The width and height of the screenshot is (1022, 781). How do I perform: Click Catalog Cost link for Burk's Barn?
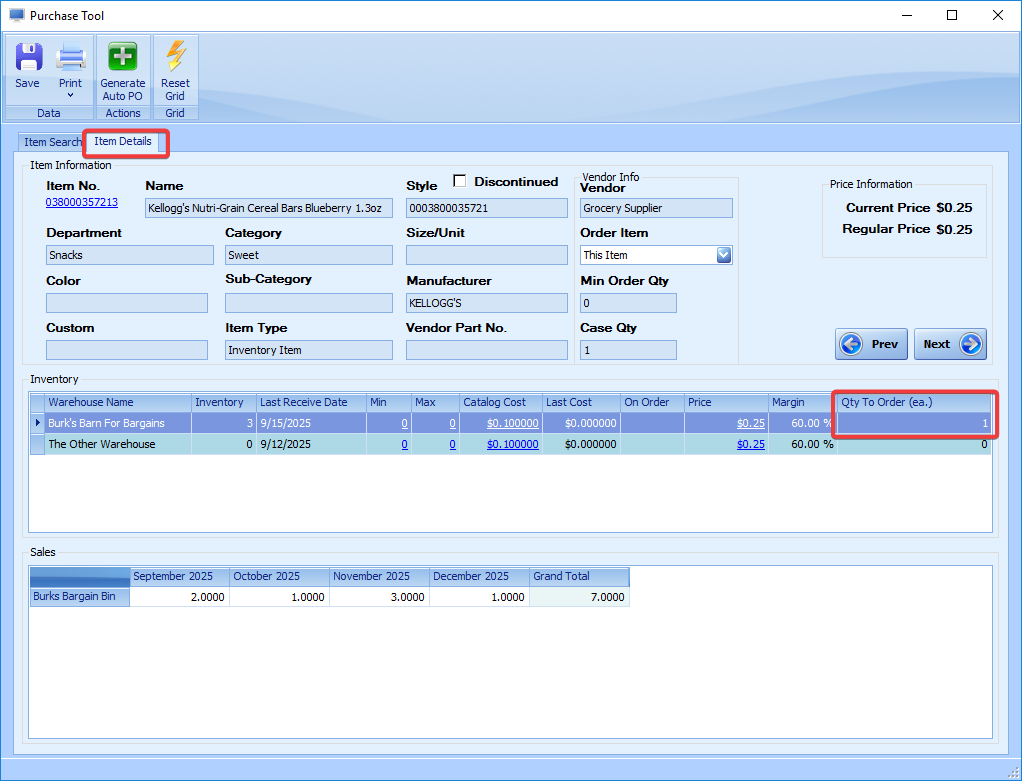coord(512,423)
